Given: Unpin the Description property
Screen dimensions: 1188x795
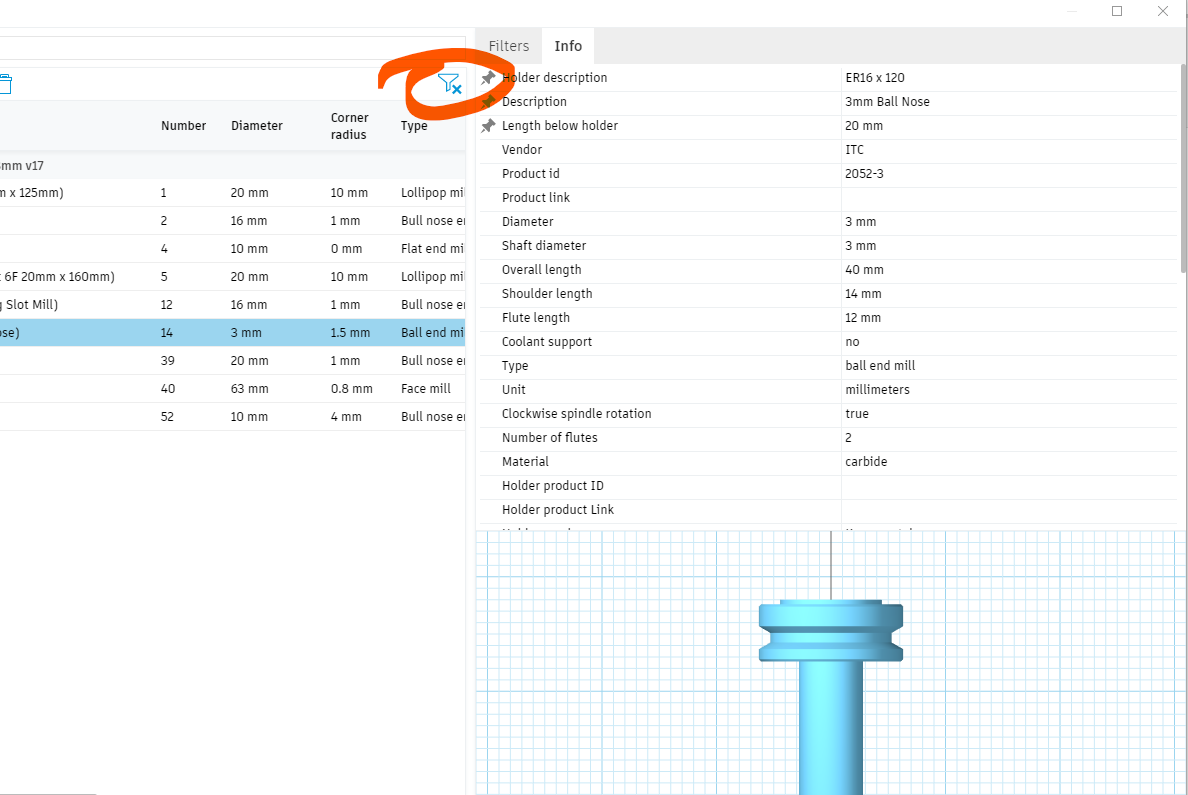Looking at the screenshot, I should click(x=487, y=101).
